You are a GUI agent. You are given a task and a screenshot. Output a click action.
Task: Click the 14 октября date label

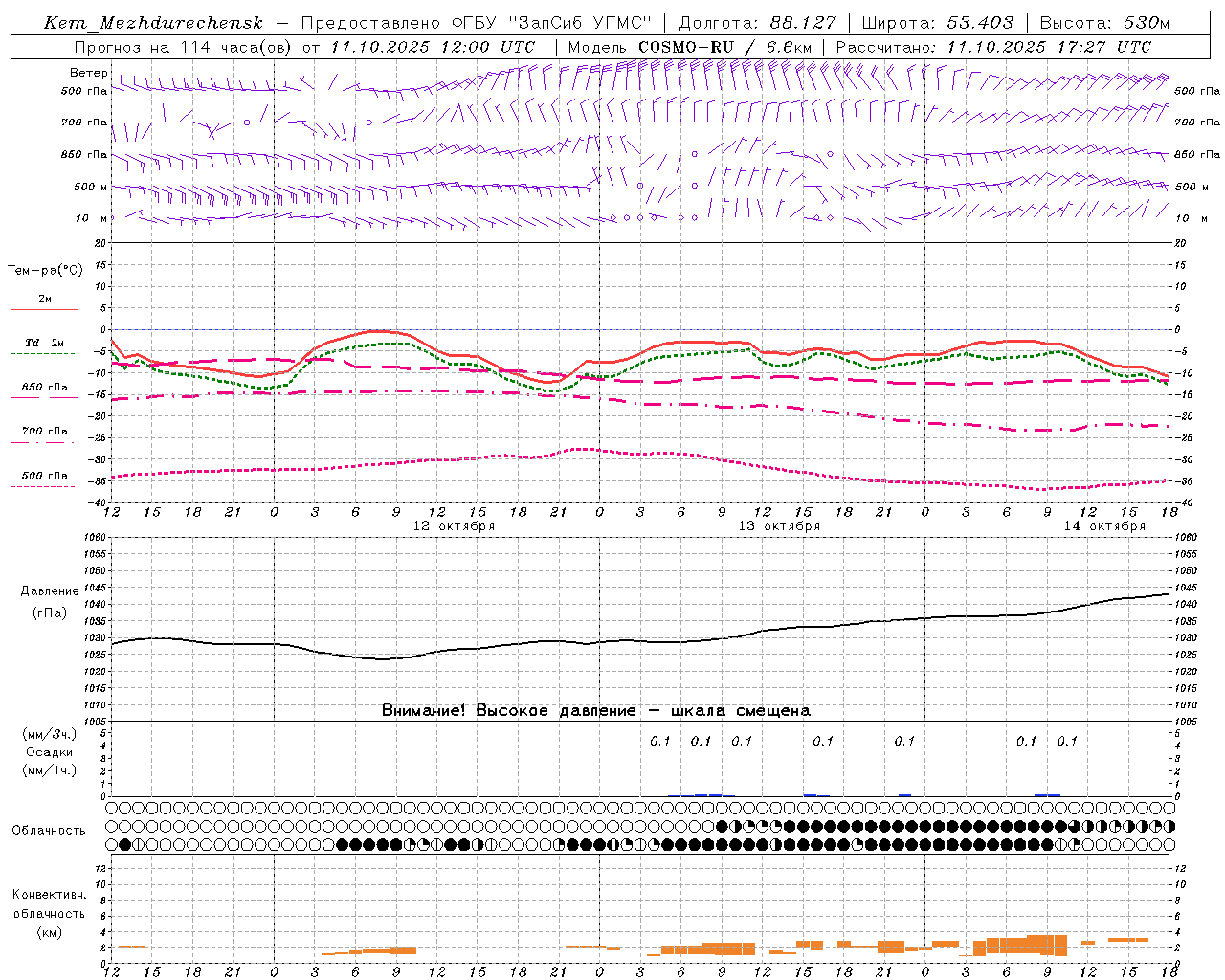(x=1104, y=526)
